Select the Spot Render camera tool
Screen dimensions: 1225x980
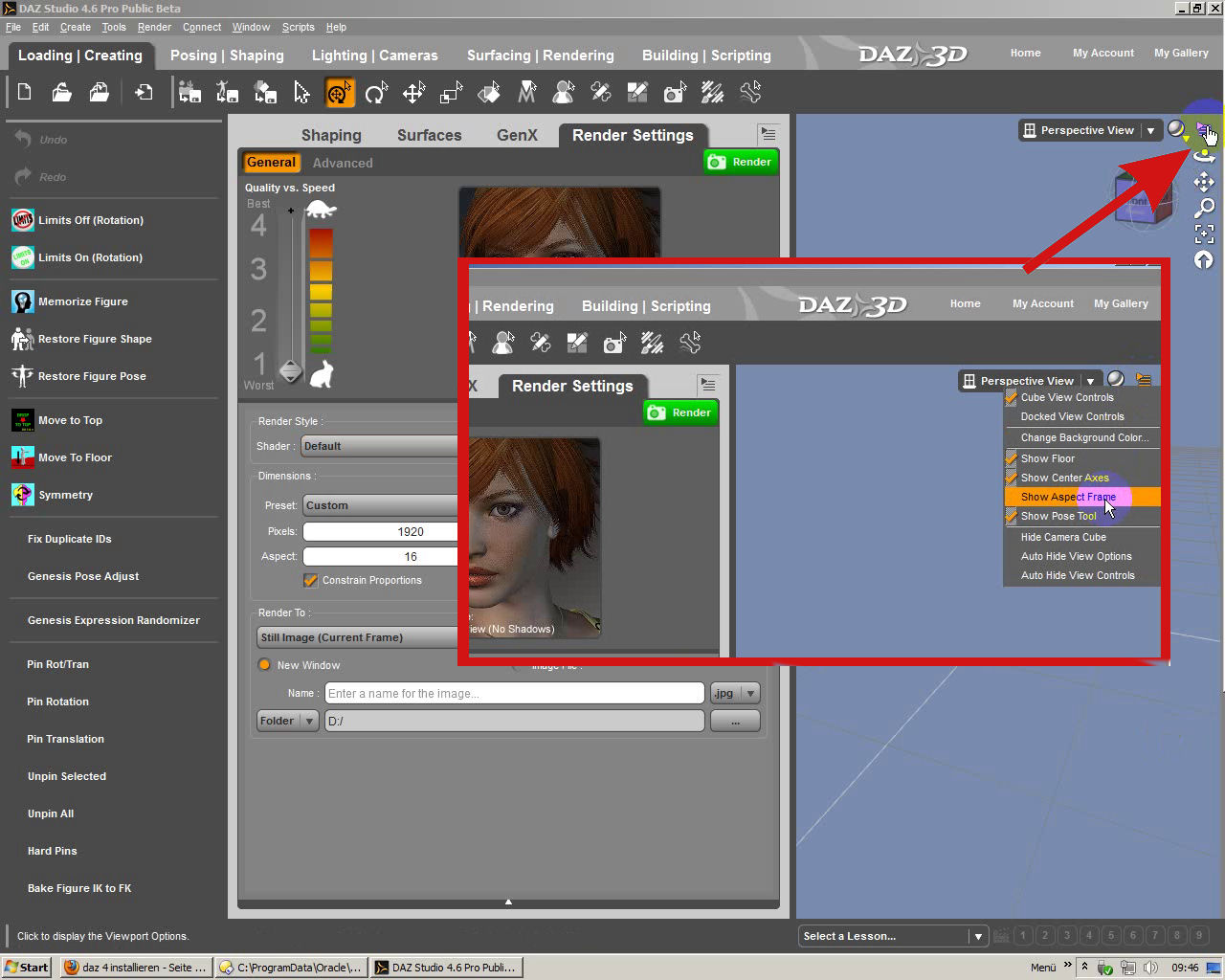(x=676, y=92)
